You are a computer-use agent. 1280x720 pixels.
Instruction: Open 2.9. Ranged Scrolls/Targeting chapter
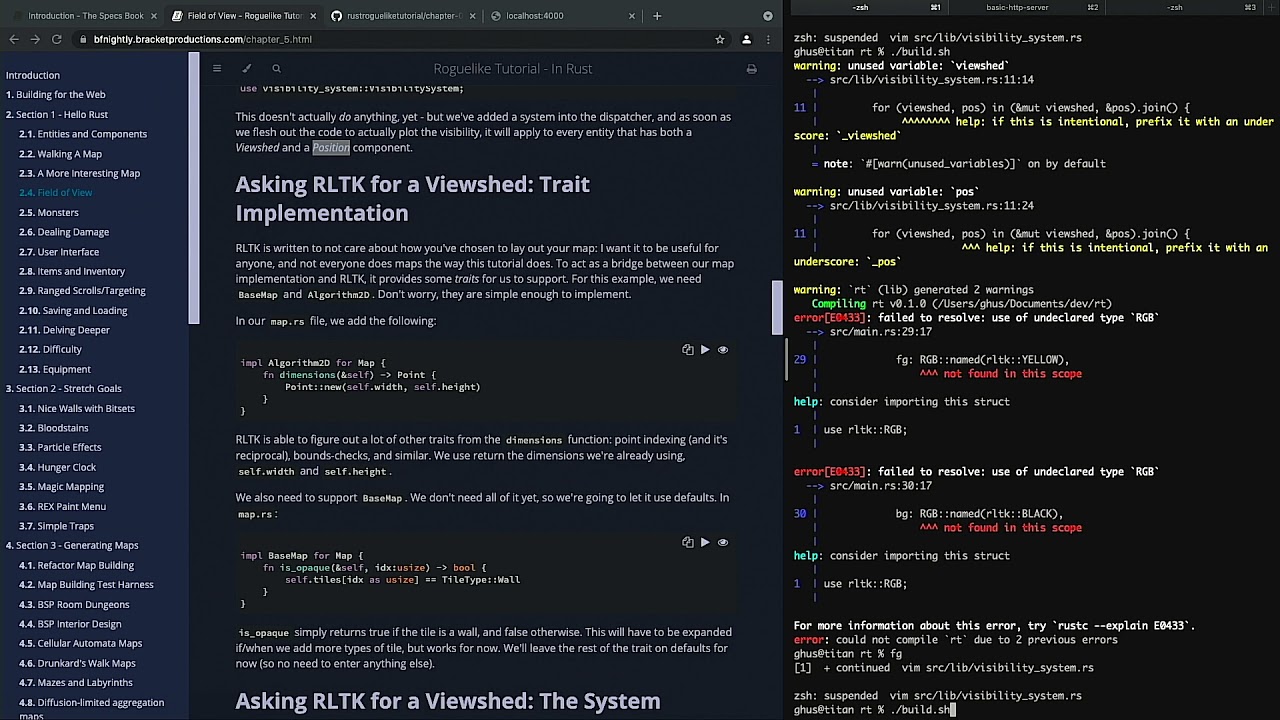point(82,291)
